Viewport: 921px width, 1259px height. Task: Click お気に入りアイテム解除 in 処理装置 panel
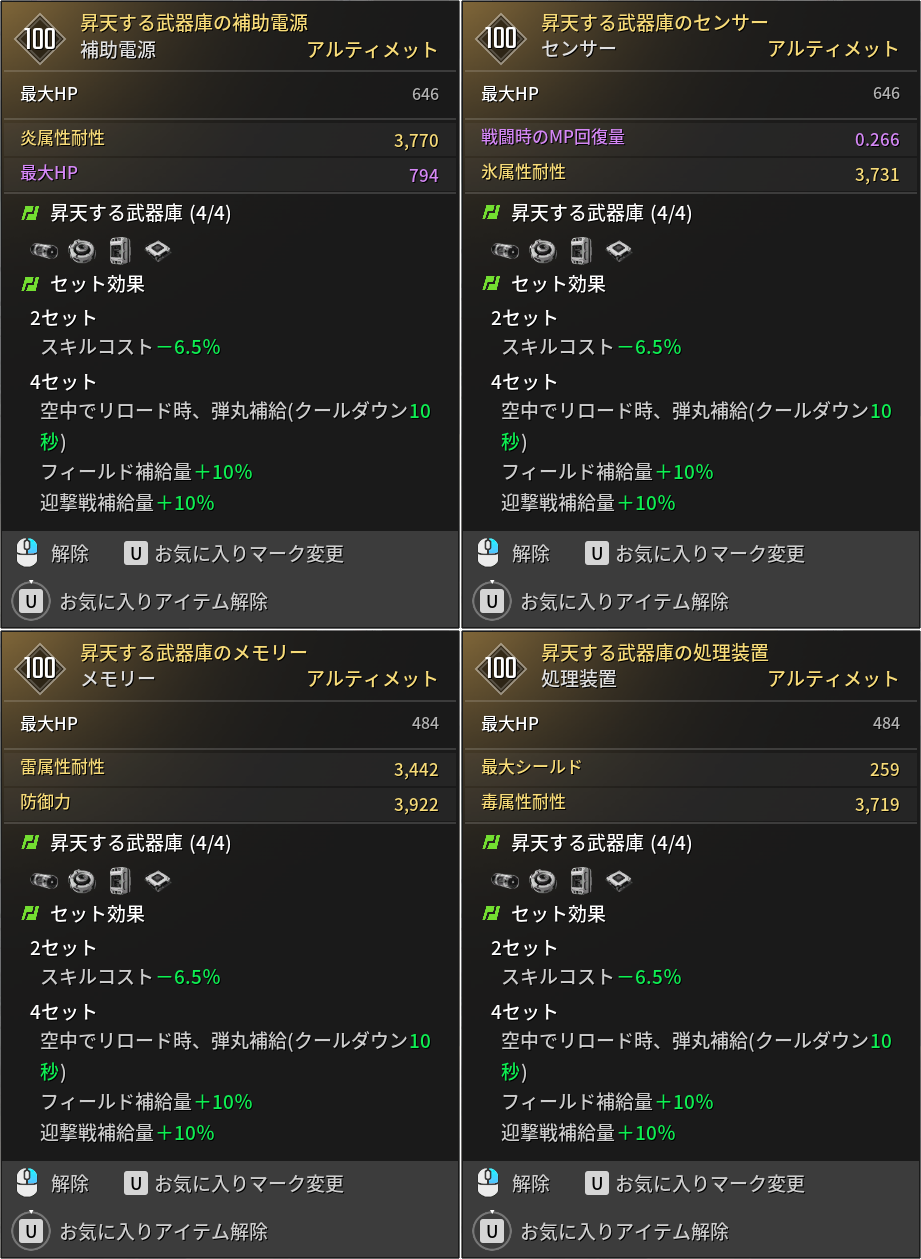pyautogui.click(x=625, y=1231)
